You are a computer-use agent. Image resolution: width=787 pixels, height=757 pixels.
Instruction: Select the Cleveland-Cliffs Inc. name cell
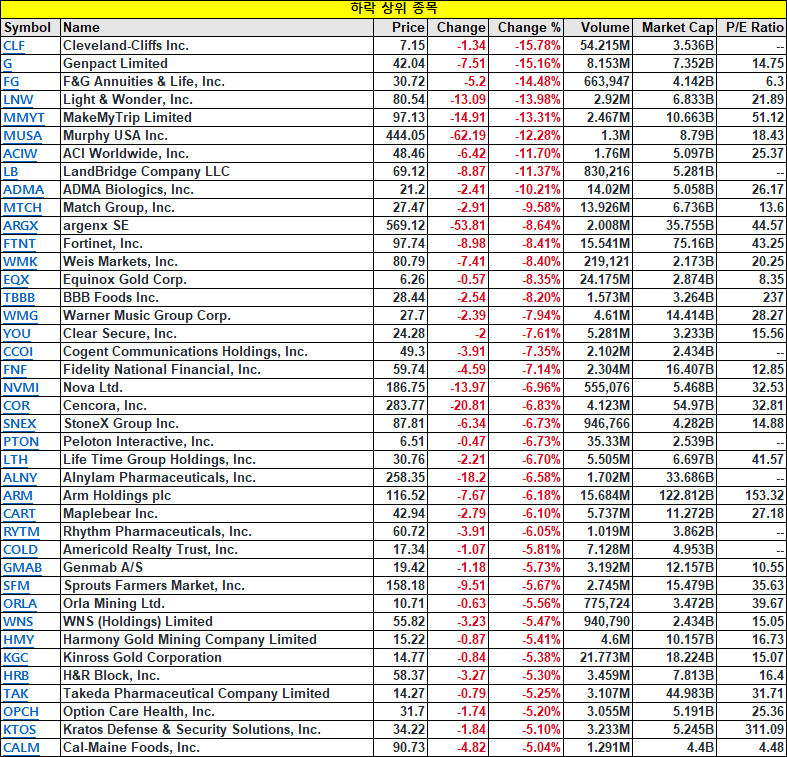[x=217, y=46]
